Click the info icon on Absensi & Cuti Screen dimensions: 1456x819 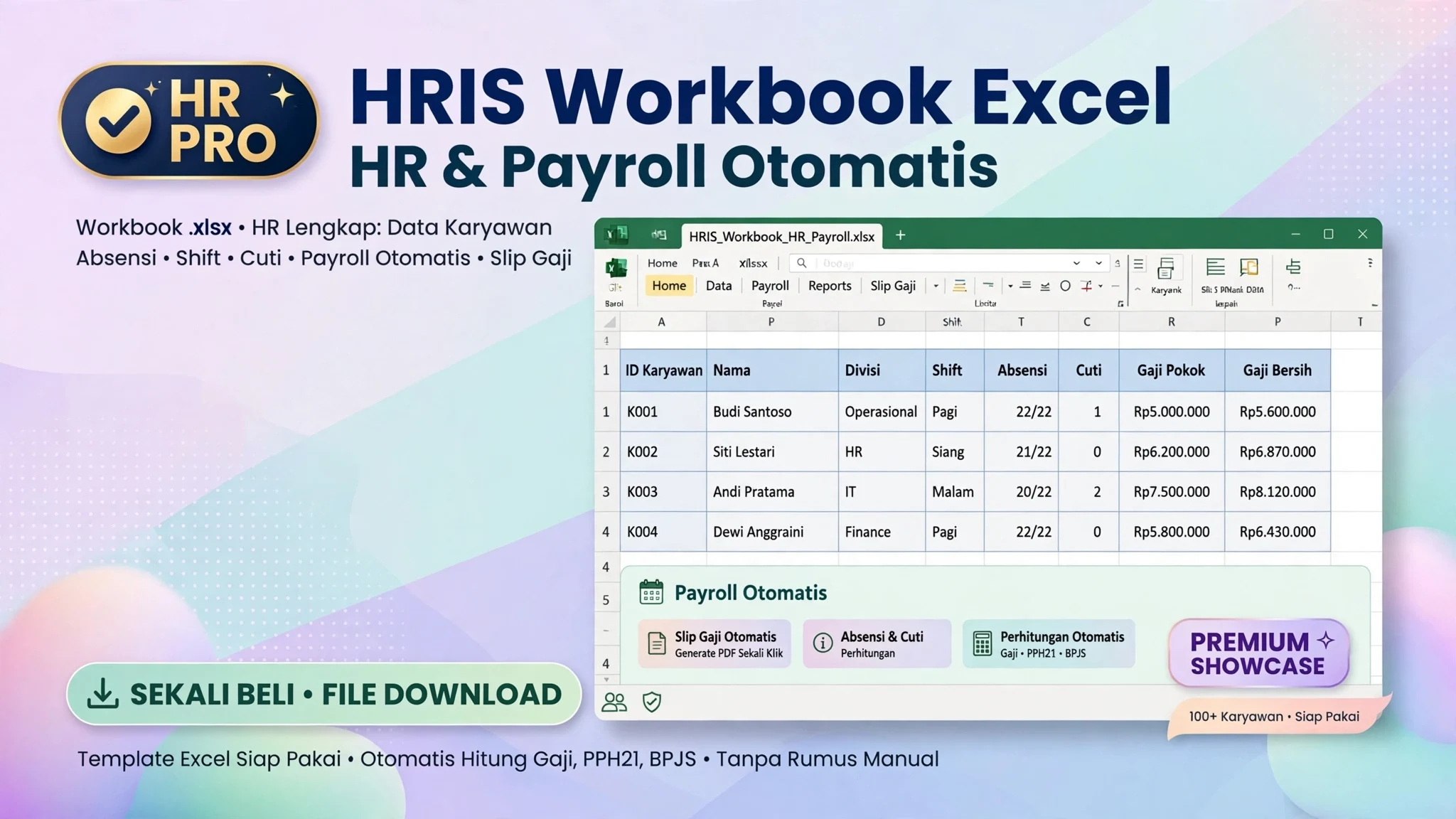tap(823, 643)
